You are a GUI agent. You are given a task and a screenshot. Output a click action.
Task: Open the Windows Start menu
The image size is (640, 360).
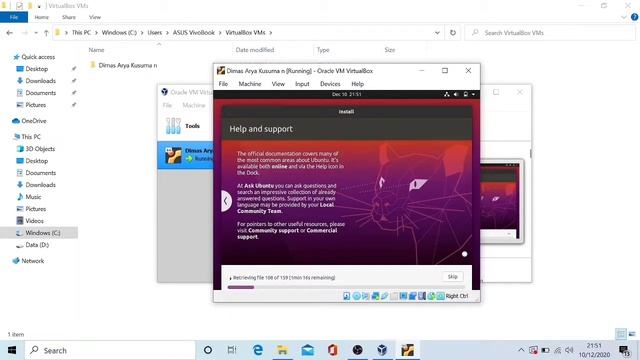(x=12, y=350)
